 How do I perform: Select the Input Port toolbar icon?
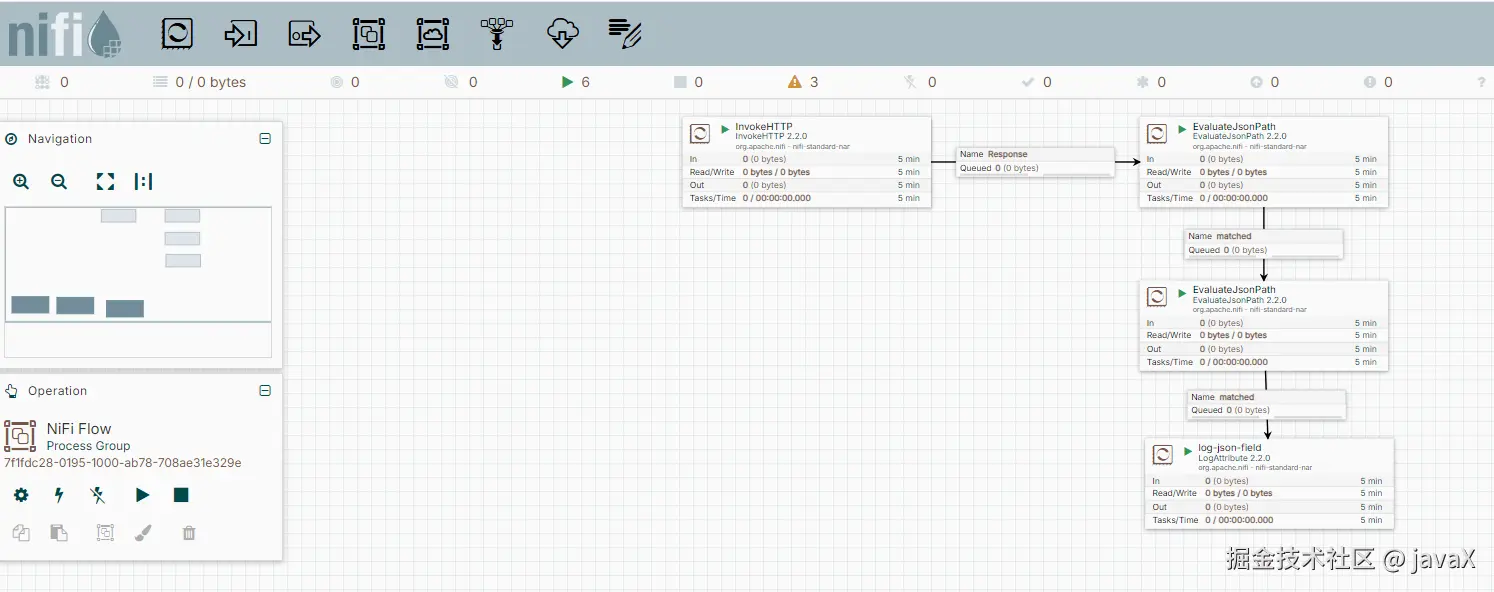(x=241, y=34)
